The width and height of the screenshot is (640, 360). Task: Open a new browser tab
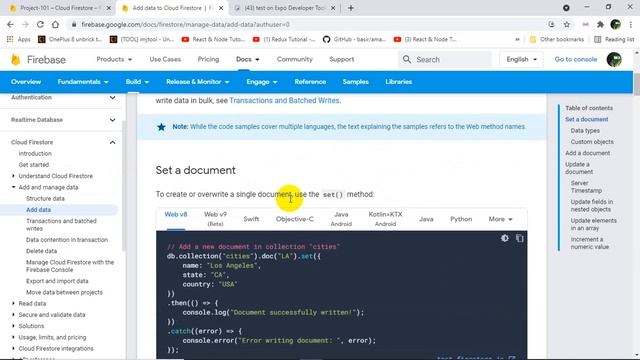(351, 8)
